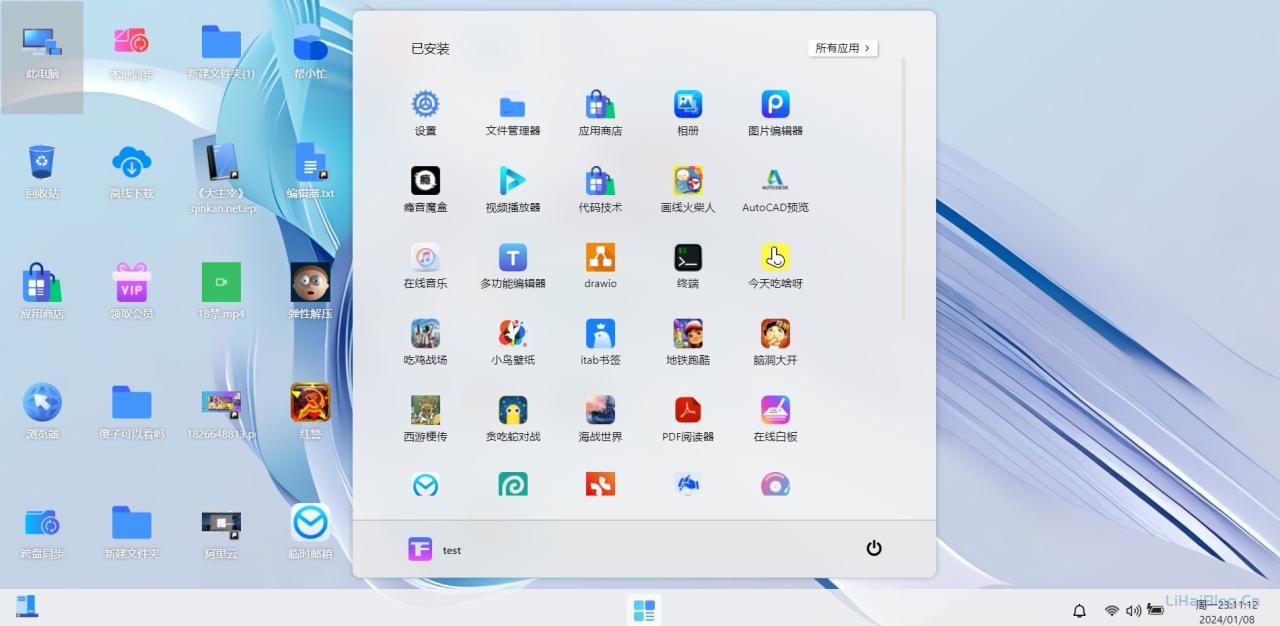This screenshot has height=626, width=1280.
Task: Open 小鸟壁纸 app
Action: coord(512,343)
